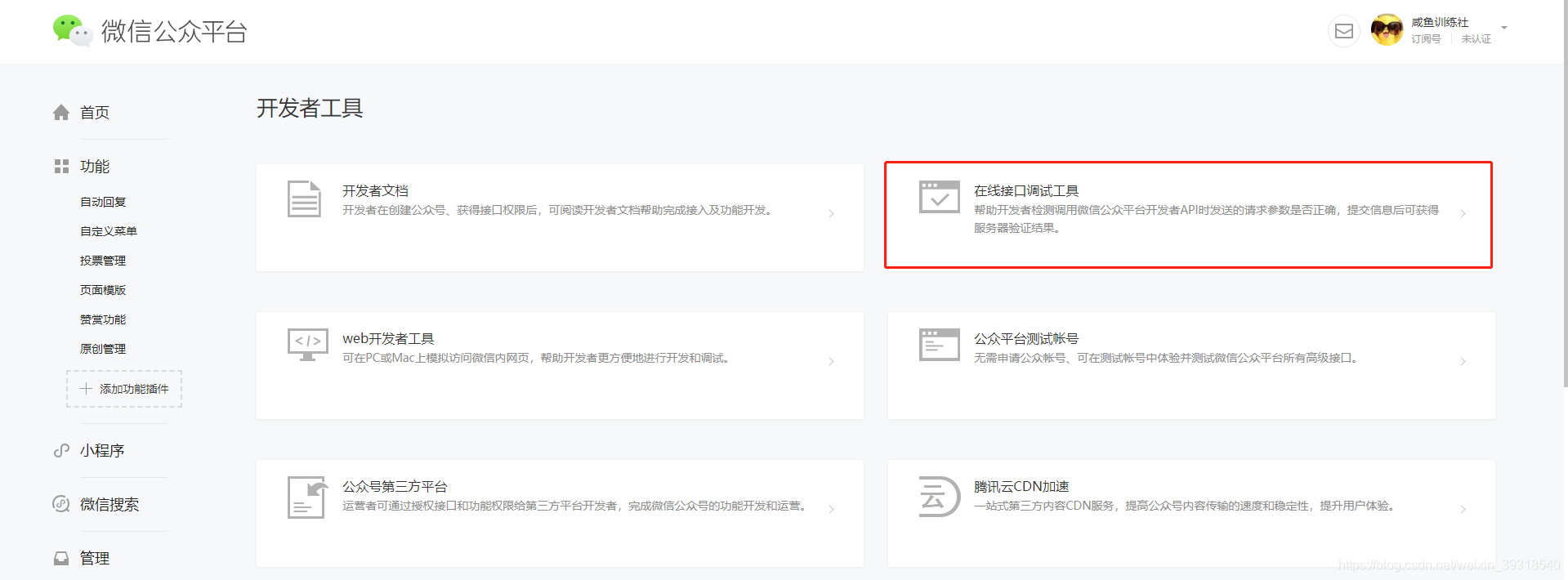1568x580 pixels.
Task: Click the 公众号第三方平台 card title
Action: [395, 486]
